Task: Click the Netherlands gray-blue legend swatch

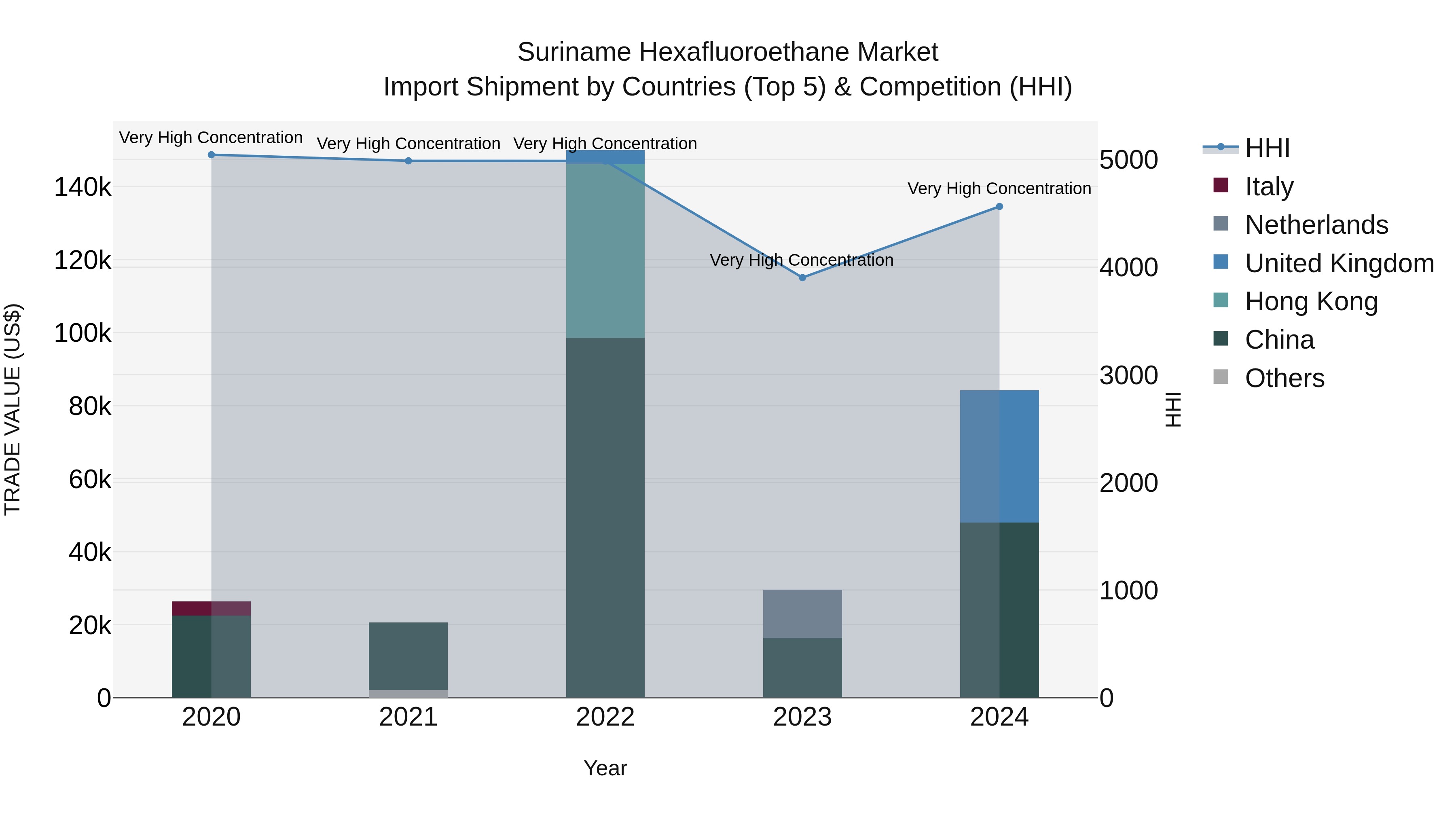Action: pos(1221,223)
